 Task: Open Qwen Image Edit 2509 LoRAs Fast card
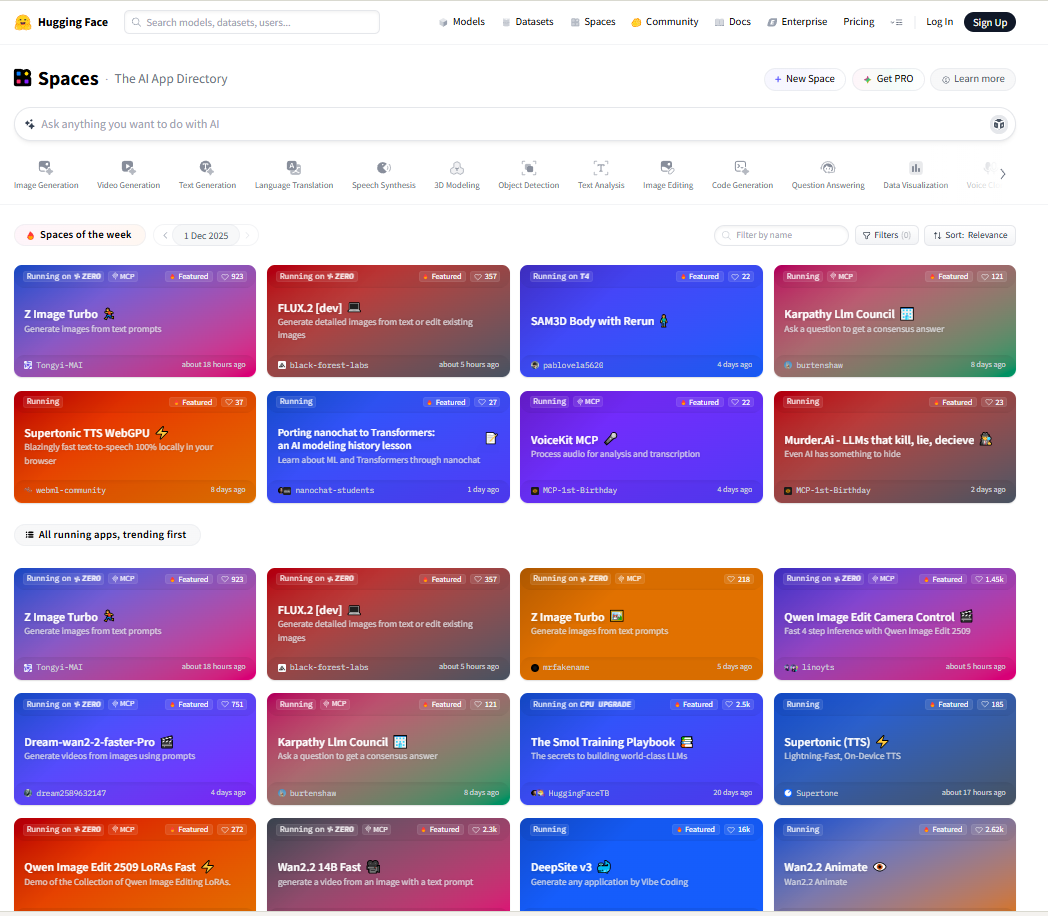[135, 865]
